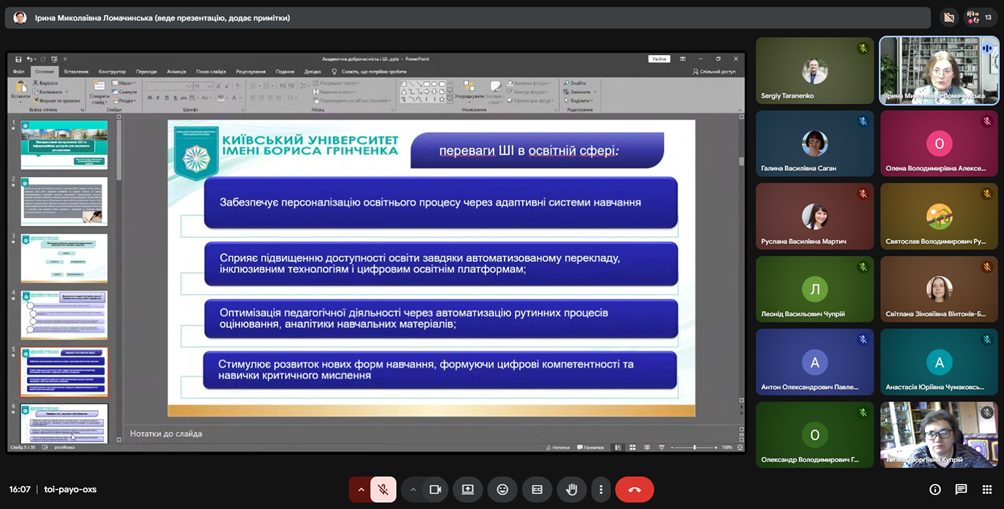Click the crossed-out camera icon at top right
The image size is (1004, 509).
click(949, 17)
